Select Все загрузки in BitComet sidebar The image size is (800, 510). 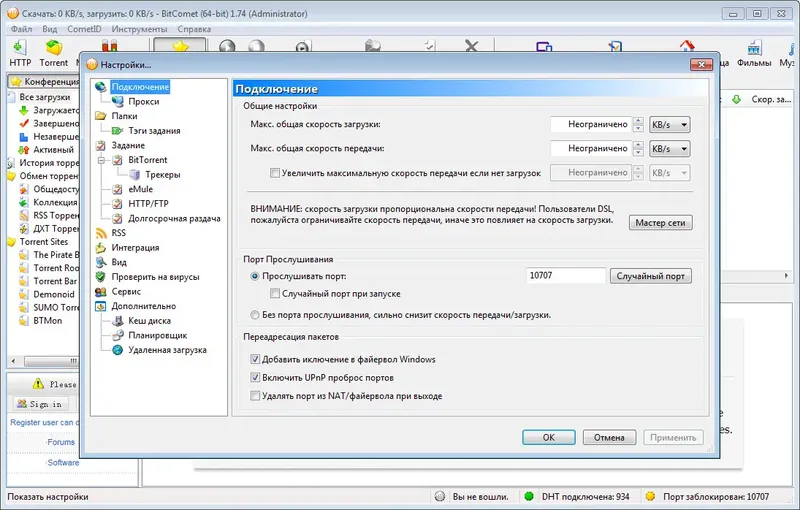click(x=45, y=97)
